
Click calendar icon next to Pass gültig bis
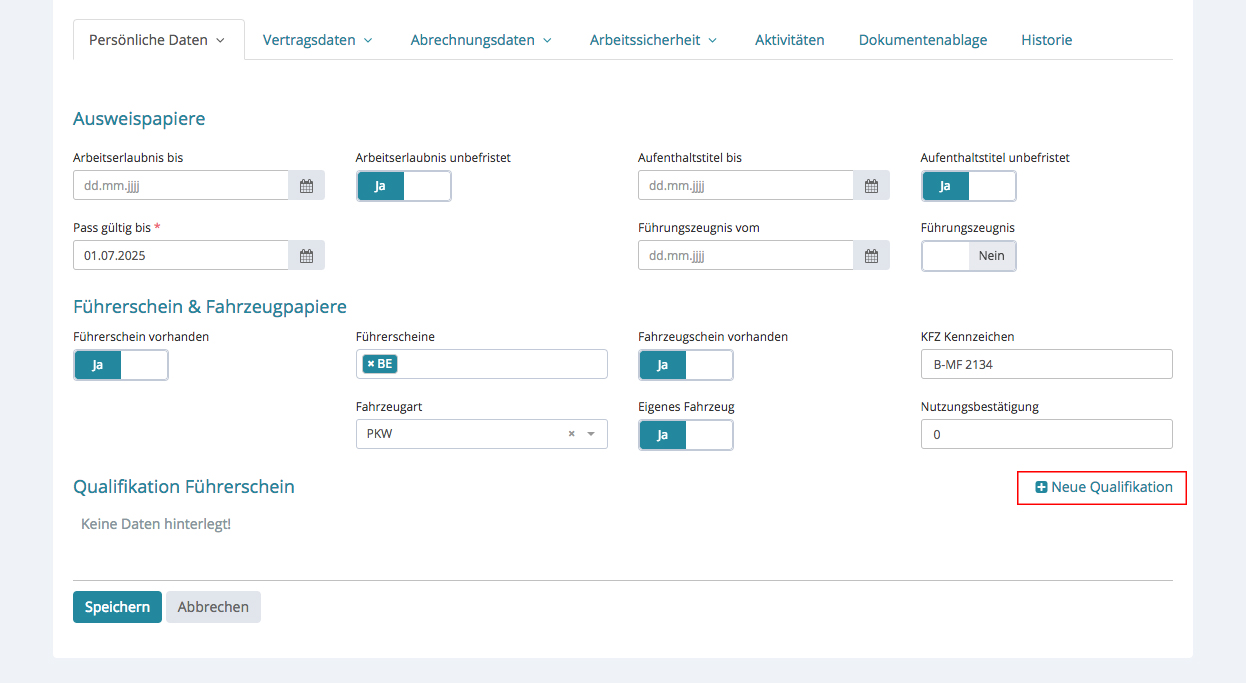pos(306,256)
